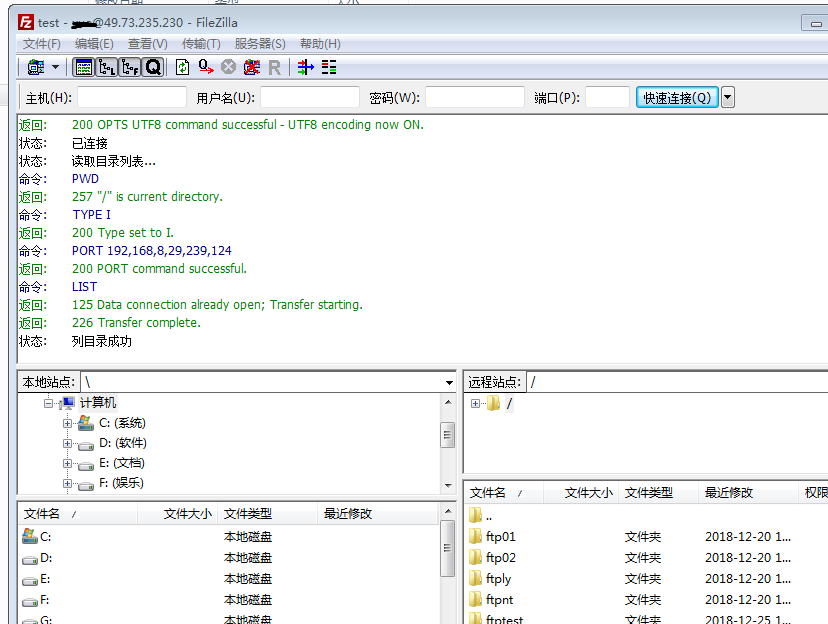Select the parent folder .. entry
The width and height of the screenshot is (828, 624).
pyautogui.click(x=647, y=516)
